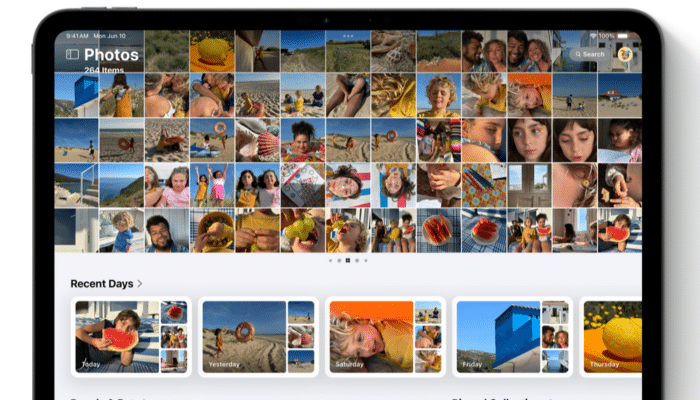Check the Wi-Fi status icon
Image resolution: width=700 pixels, height=400 pixels.
tap(593, 36)
